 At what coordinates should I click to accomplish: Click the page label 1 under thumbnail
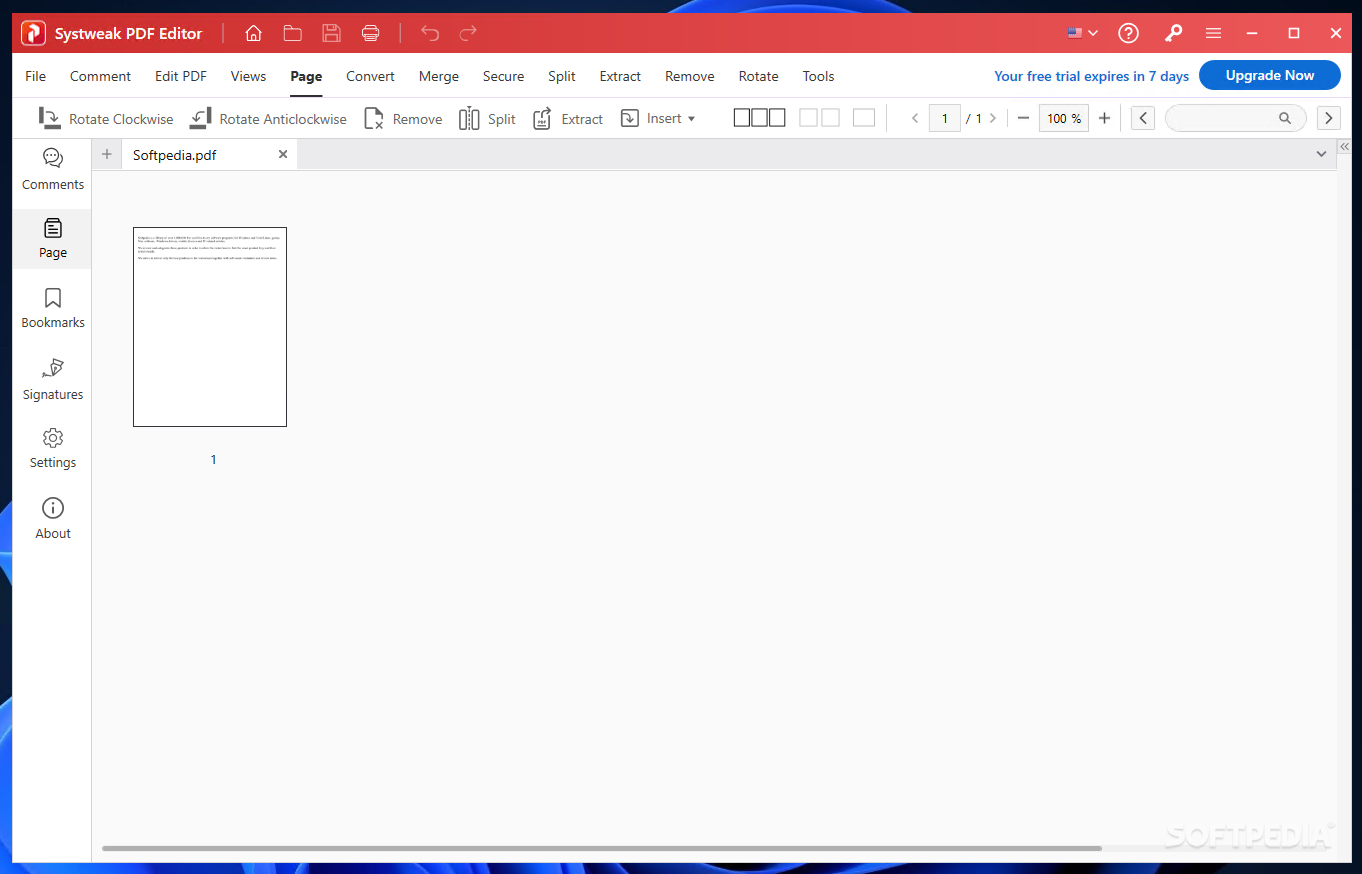213,460
